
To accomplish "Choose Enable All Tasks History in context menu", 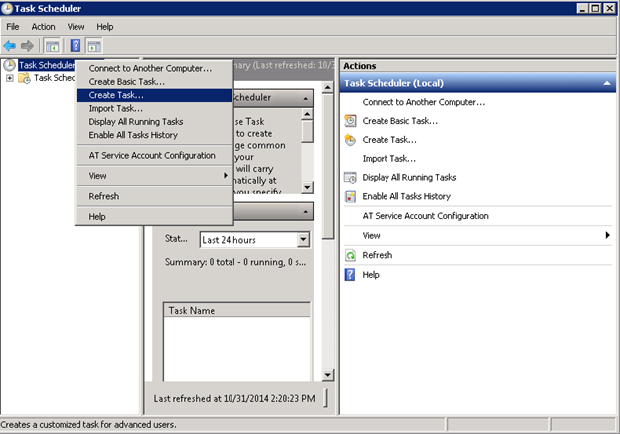I will click(x=154, y=135).
